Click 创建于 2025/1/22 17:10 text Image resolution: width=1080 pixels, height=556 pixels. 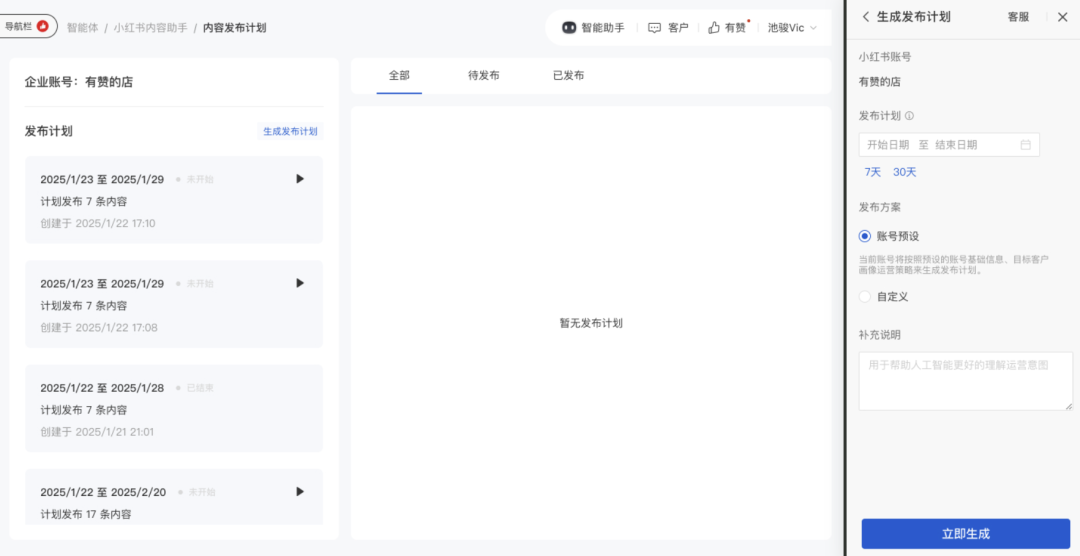click(x=98, y=223)
